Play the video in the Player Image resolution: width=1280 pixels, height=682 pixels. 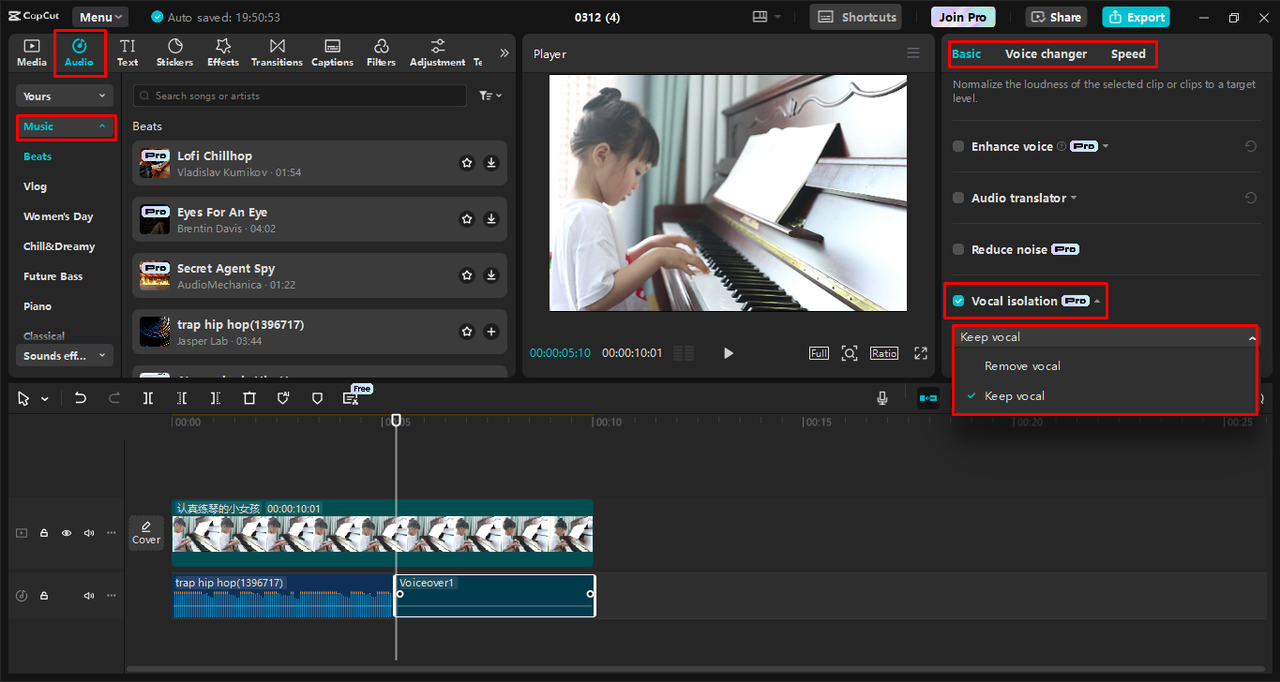pyautogui.click(x=728, y=353)
